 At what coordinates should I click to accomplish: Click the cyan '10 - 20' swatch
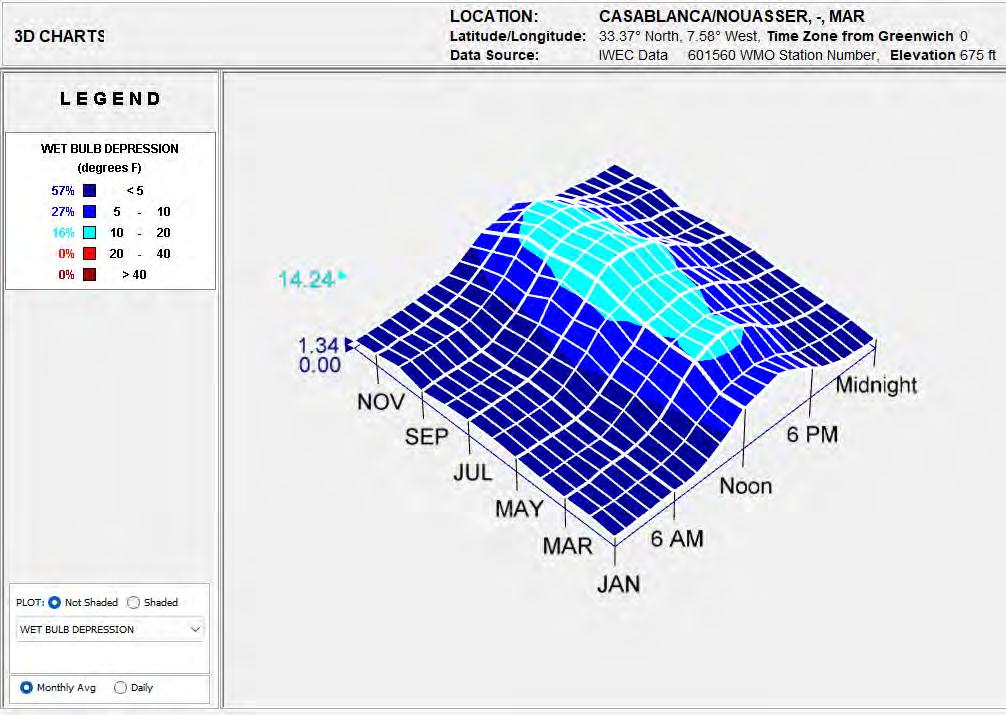[90, 232]
